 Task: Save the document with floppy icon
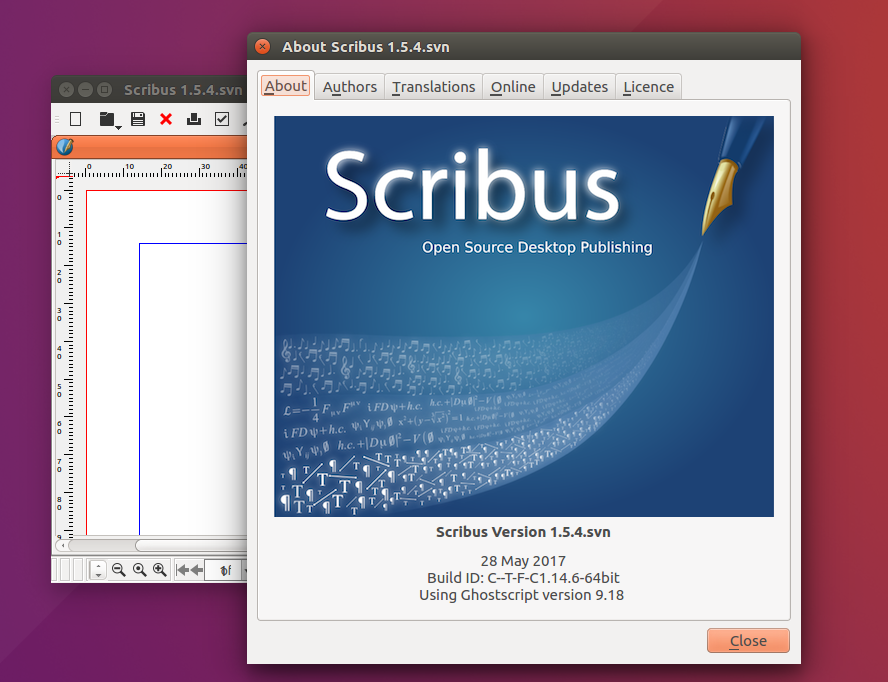click(138, 119)
